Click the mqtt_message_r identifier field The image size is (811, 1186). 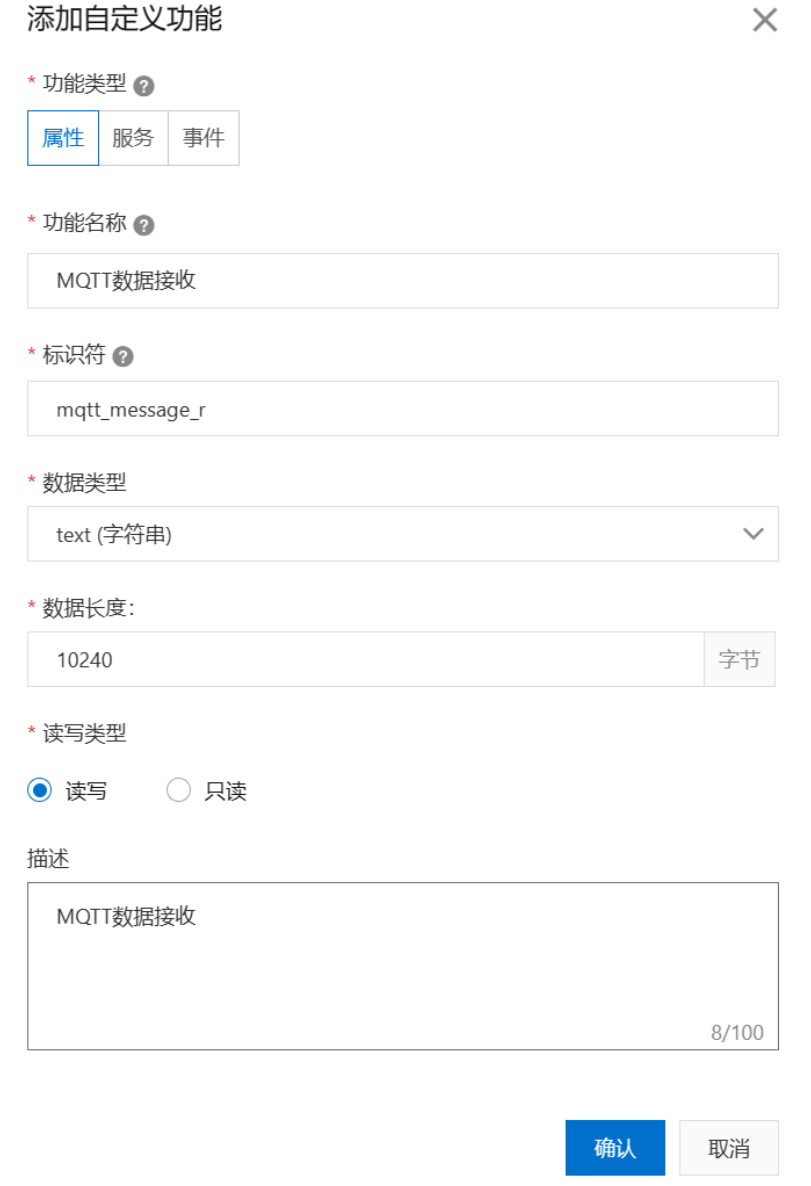point(402,408)
